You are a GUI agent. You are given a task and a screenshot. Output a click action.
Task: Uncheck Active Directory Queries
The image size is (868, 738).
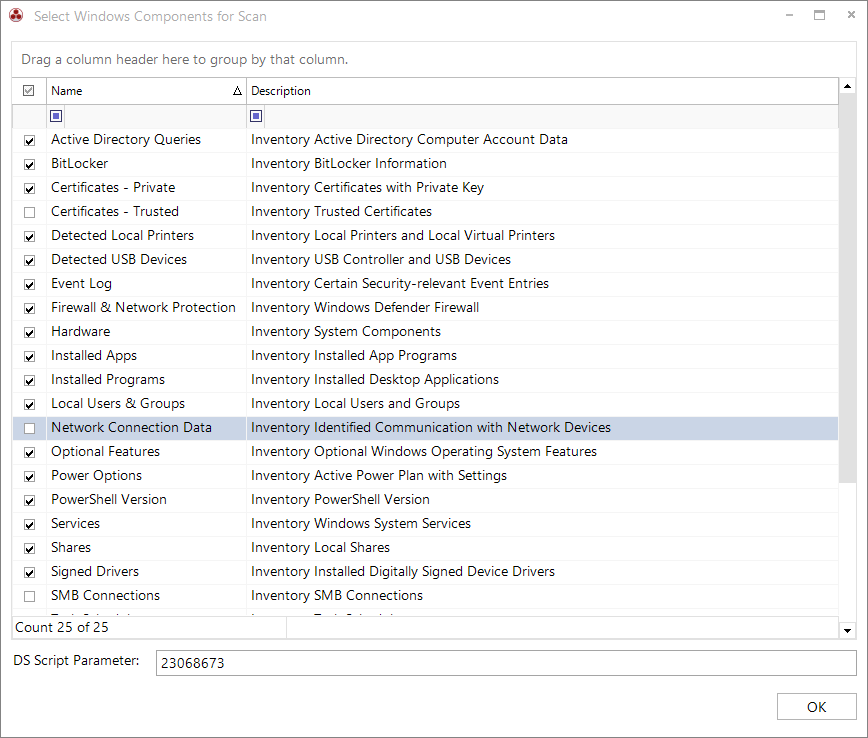29,139
